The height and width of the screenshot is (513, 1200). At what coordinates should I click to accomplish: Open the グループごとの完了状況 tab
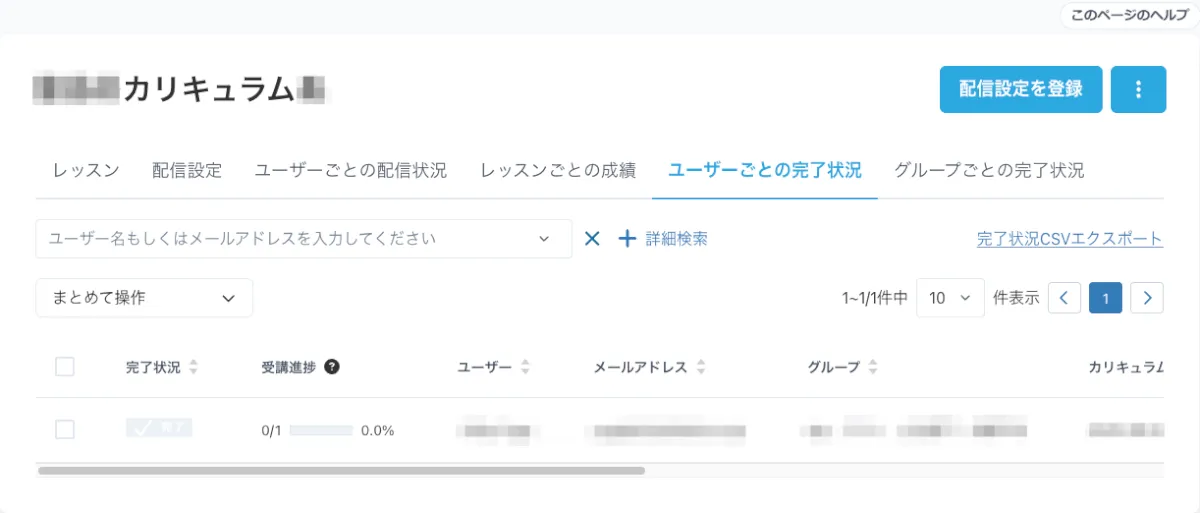989,170
